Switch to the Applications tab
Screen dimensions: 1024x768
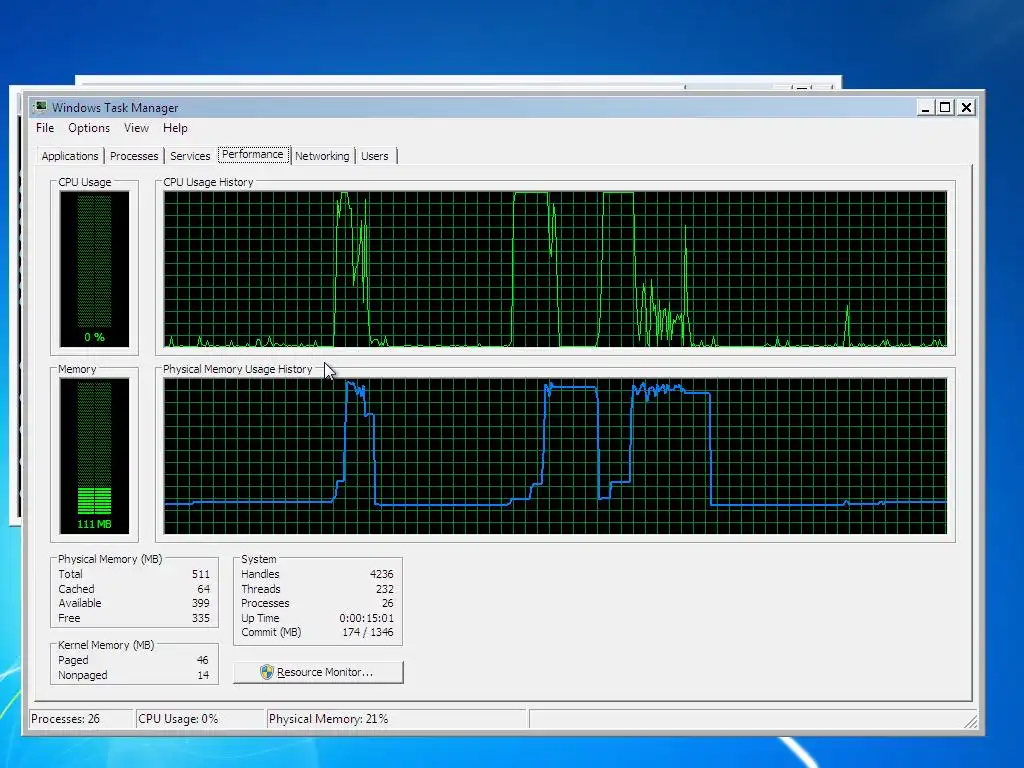tap(69, 156)
